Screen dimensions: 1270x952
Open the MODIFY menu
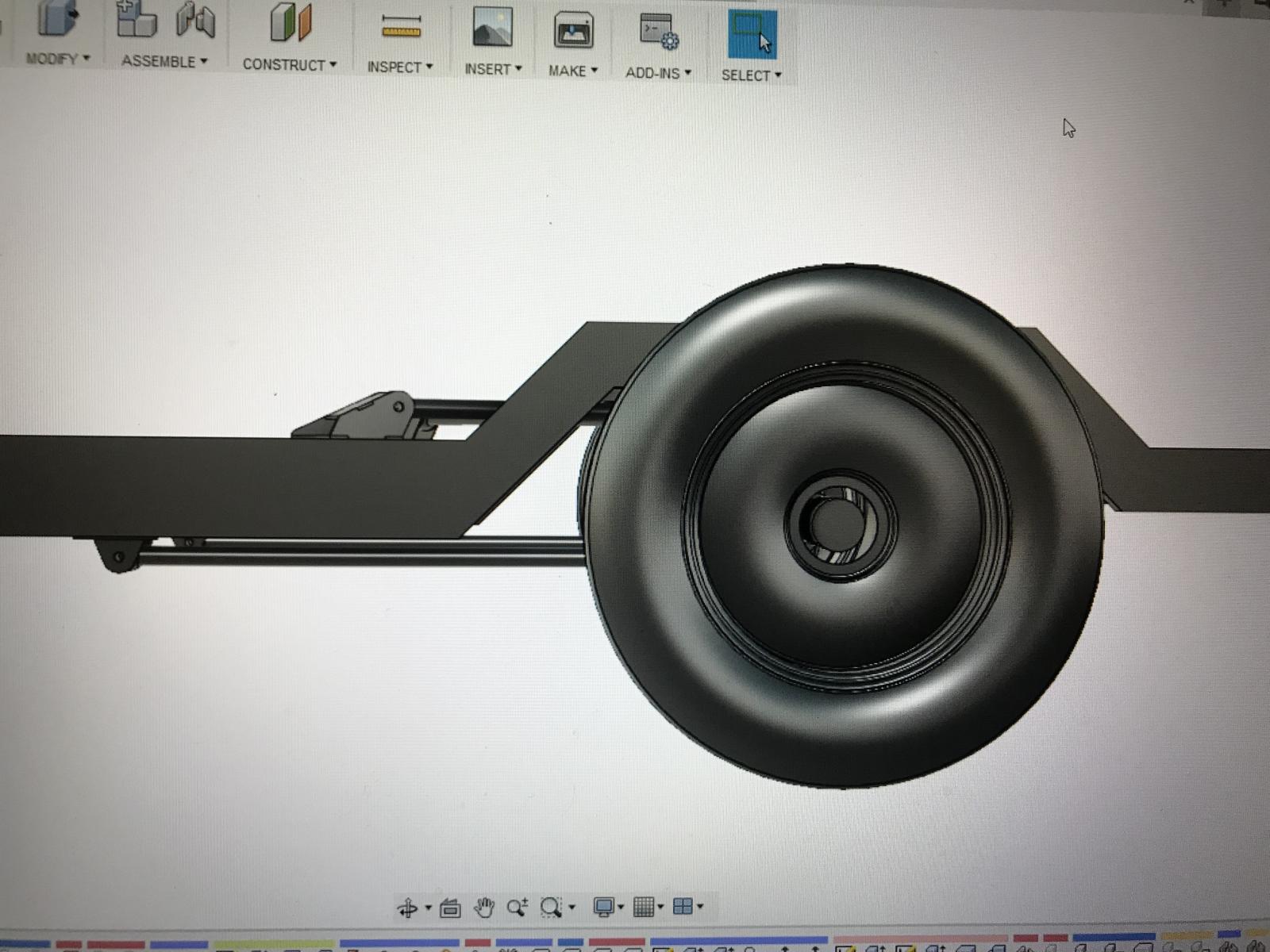pos(58,59)
